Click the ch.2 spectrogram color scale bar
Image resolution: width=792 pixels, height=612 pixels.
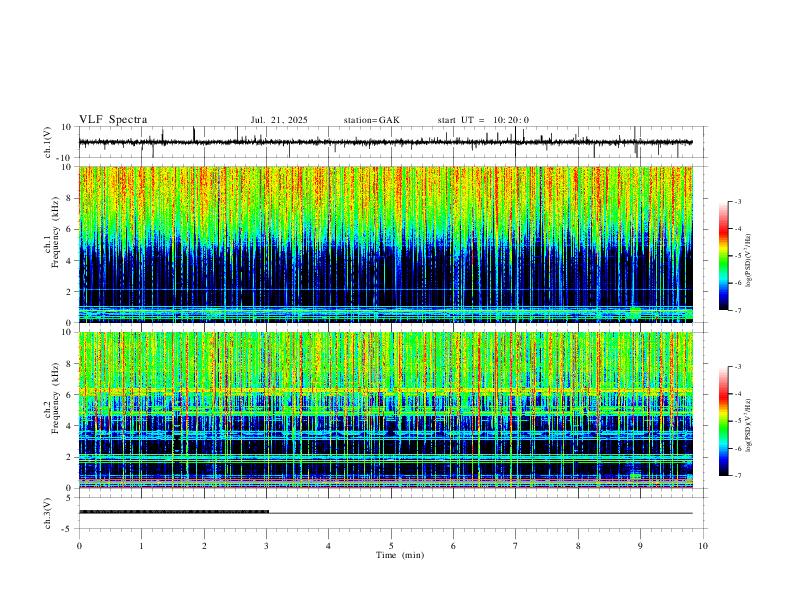click(x=723, y=421)
